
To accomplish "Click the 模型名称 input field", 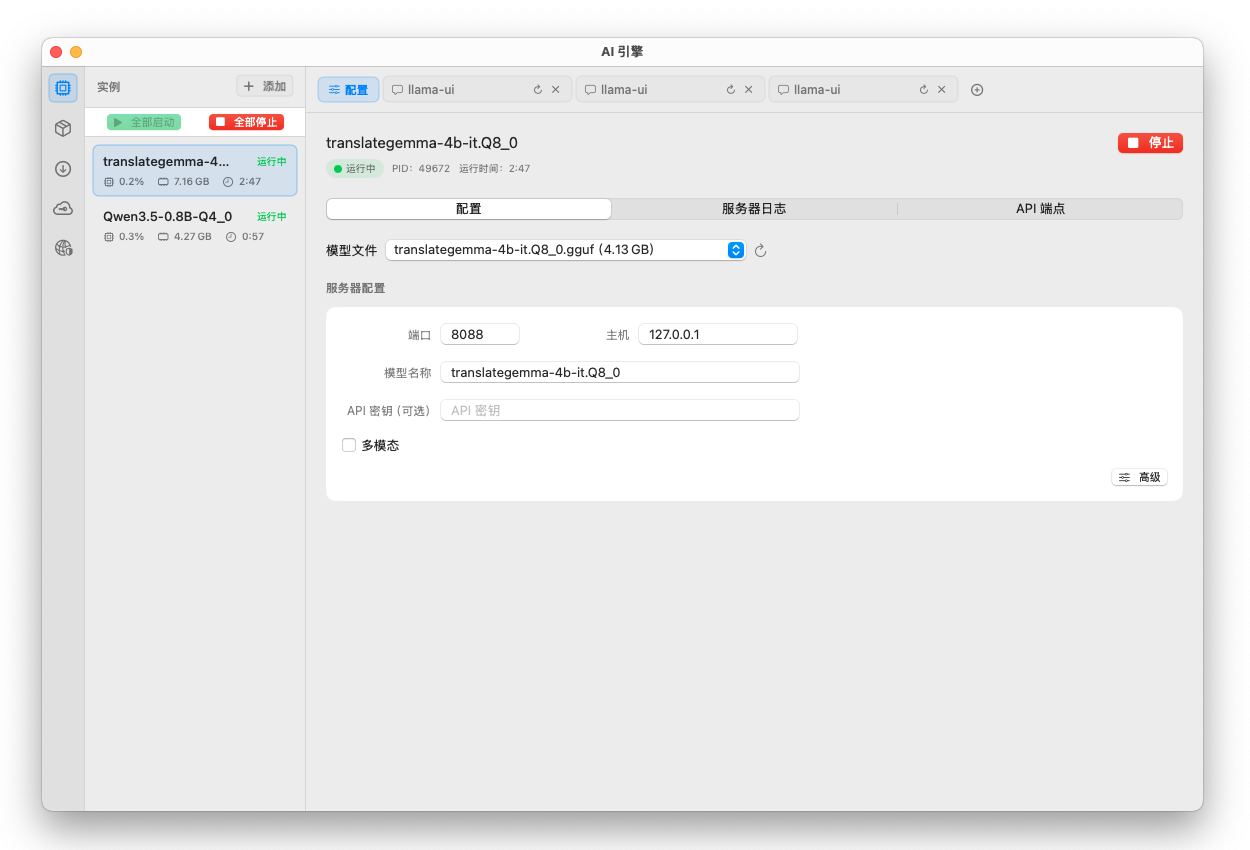I will [x=620, y=372].
